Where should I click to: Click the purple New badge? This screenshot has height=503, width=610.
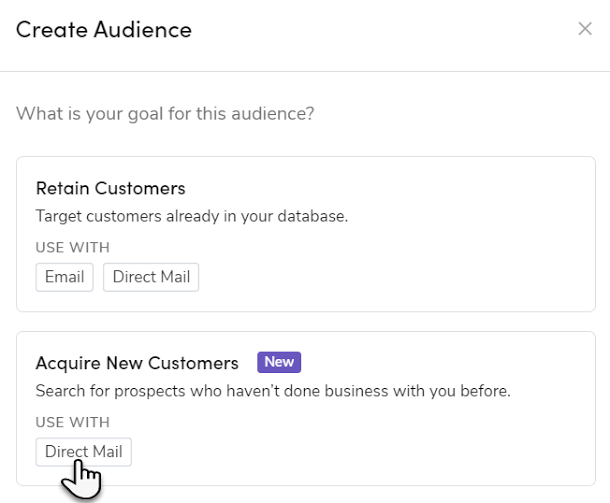click(279, 362)
